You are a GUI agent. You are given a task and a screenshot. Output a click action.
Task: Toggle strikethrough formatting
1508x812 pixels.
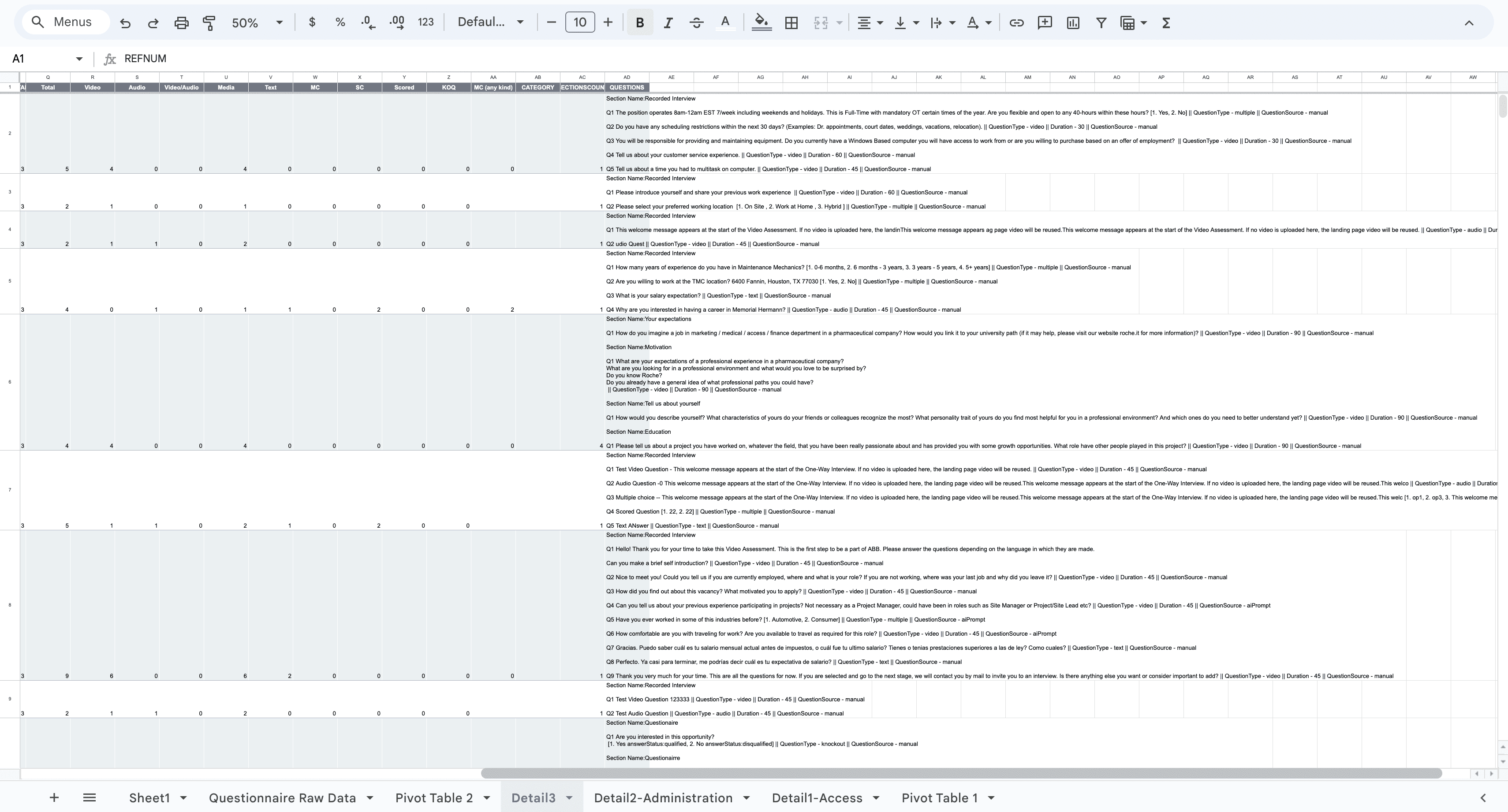696,23
